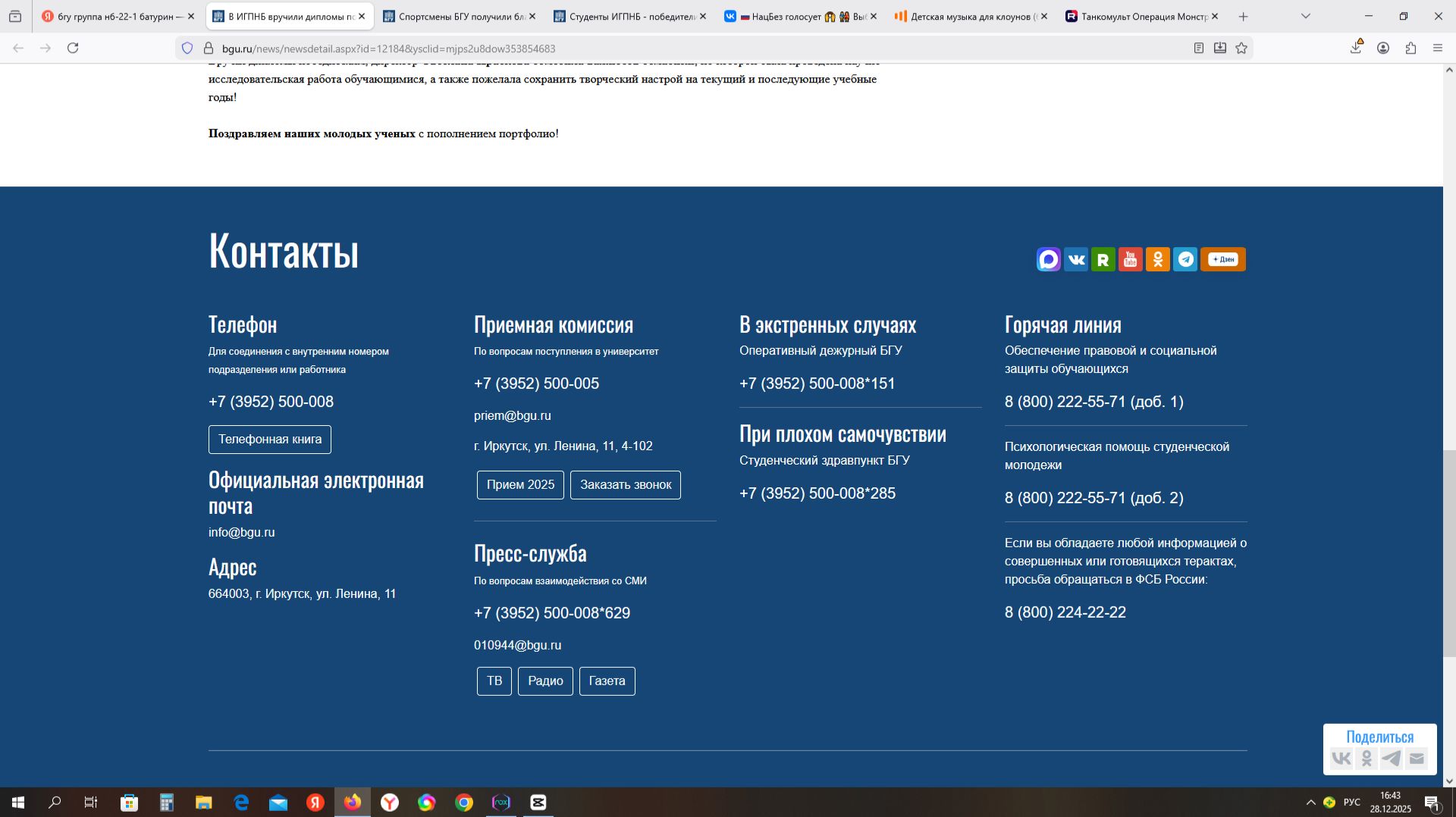
Task: Click hotline number 8 (800) 224-22-22
Action: pos(1065,612)
